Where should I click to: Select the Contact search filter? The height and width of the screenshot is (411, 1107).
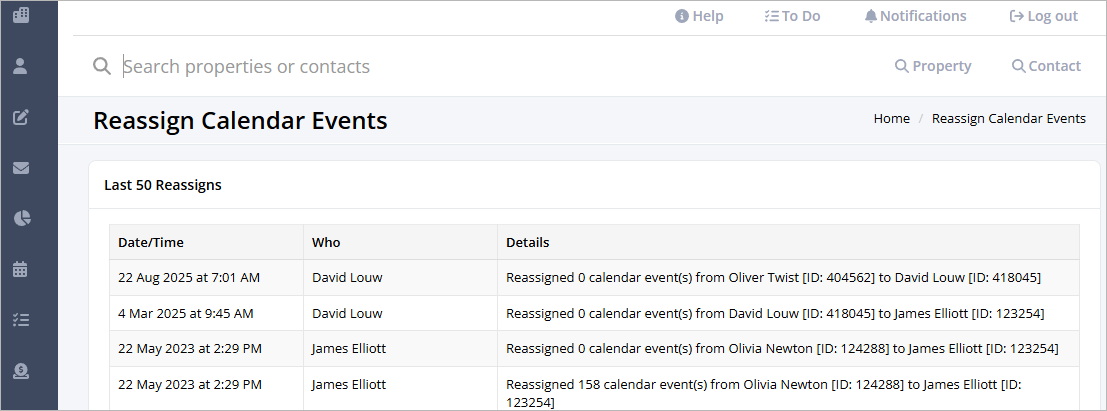coord(1046,66)
